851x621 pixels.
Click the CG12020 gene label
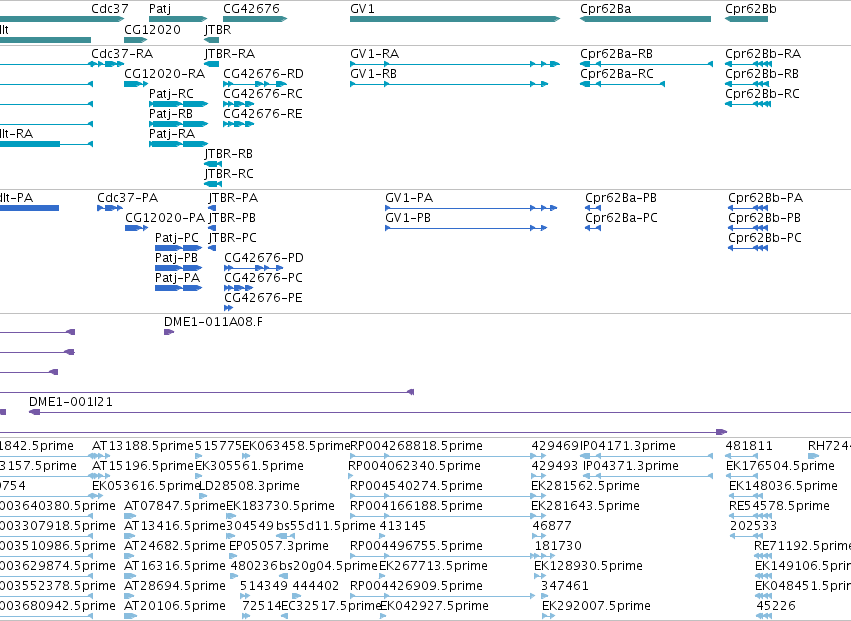tap(152, 29)
